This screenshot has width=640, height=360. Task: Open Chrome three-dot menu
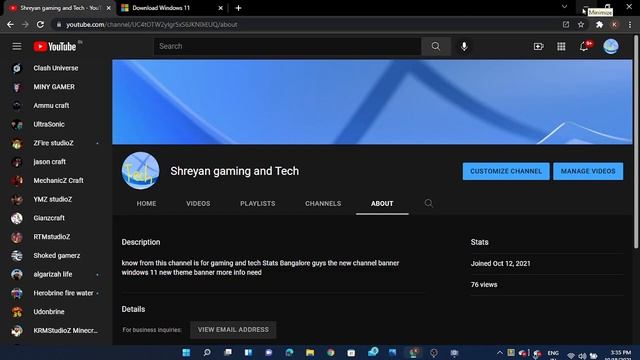point(630,24)
